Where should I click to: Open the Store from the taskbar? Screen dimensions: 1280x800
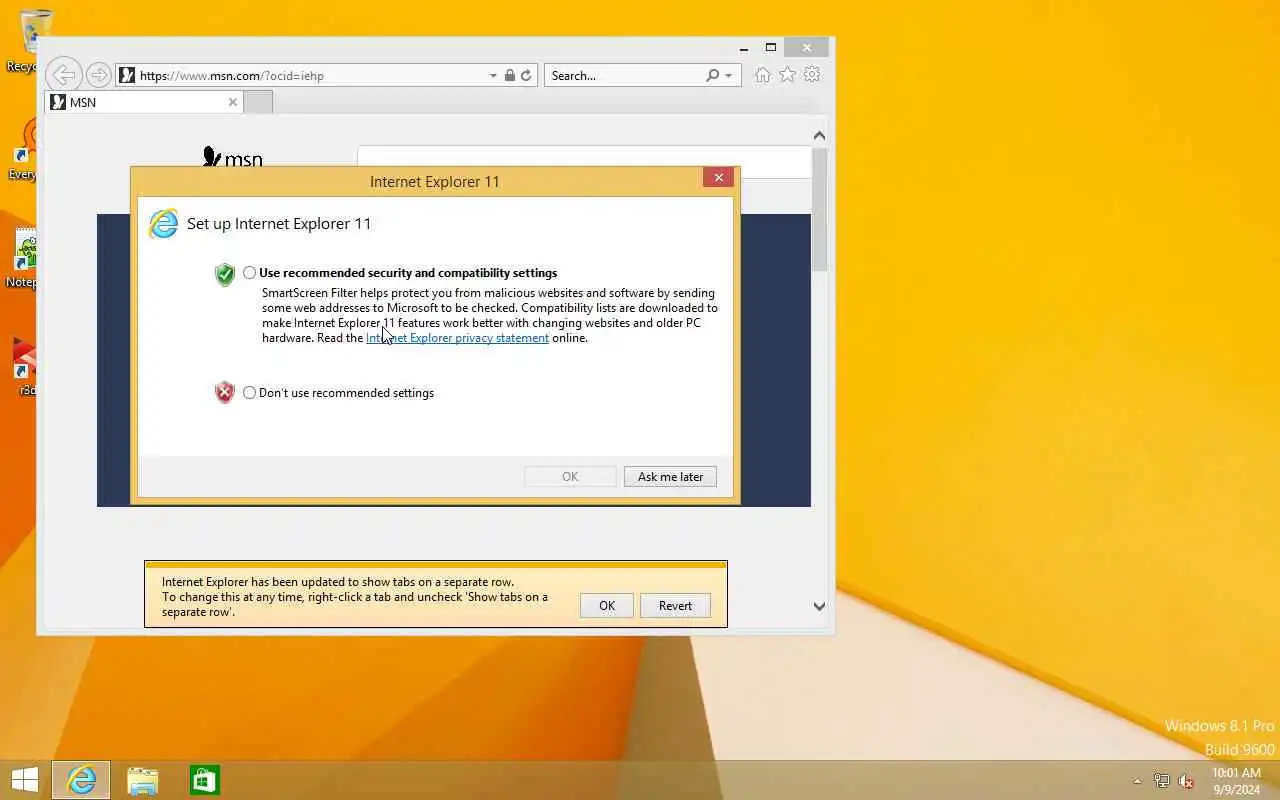205,780
